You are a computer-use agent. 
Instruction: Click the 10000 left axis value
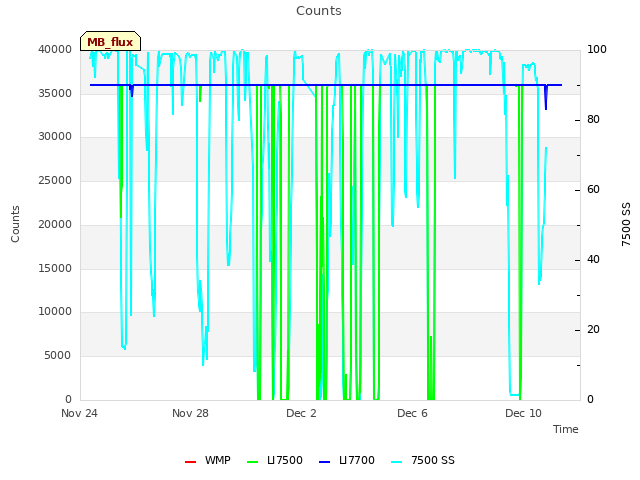coord(55,312)
